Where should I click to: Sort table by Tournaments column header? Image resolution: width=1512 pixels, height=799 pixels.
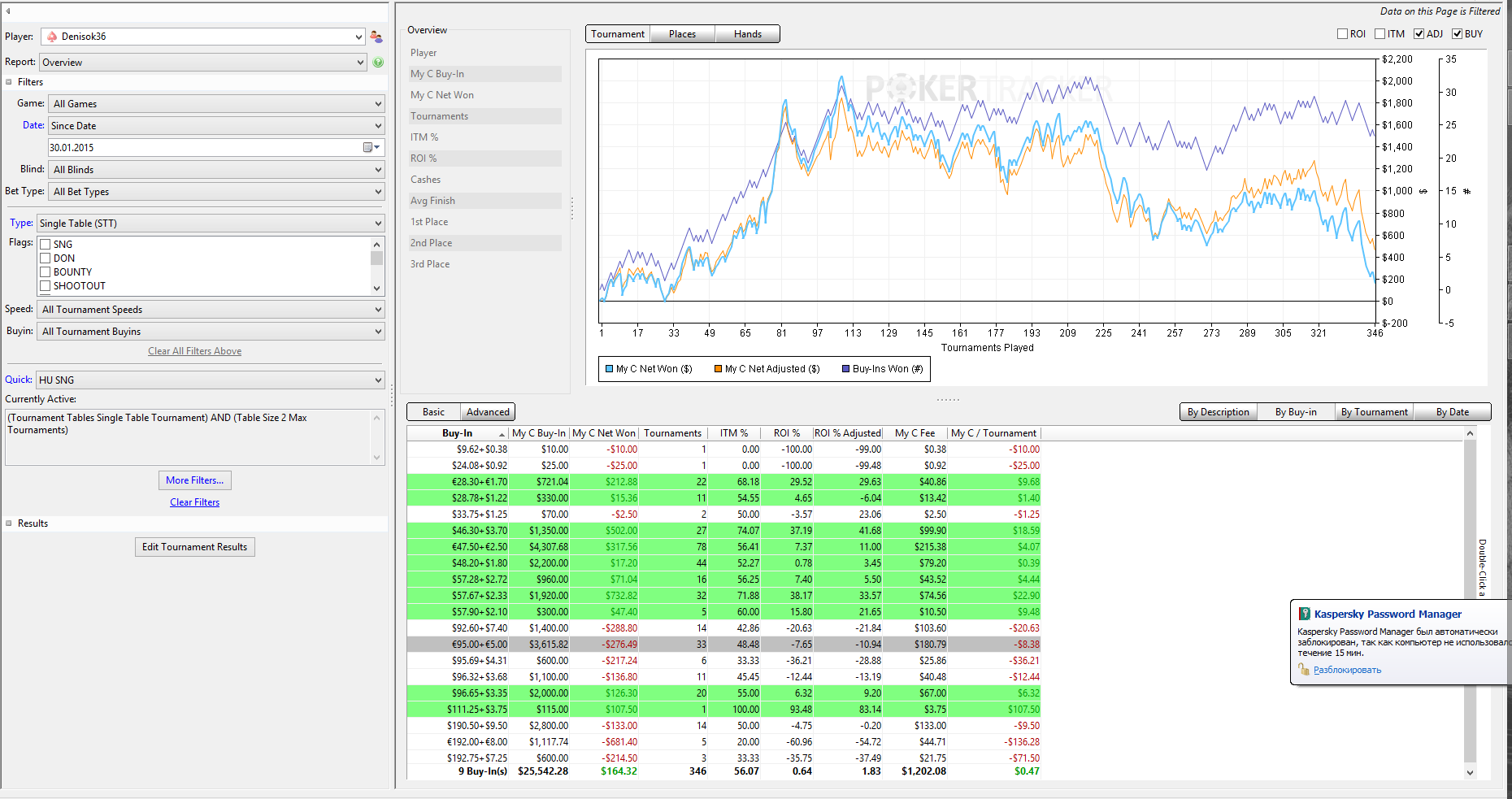coord(673,433)
